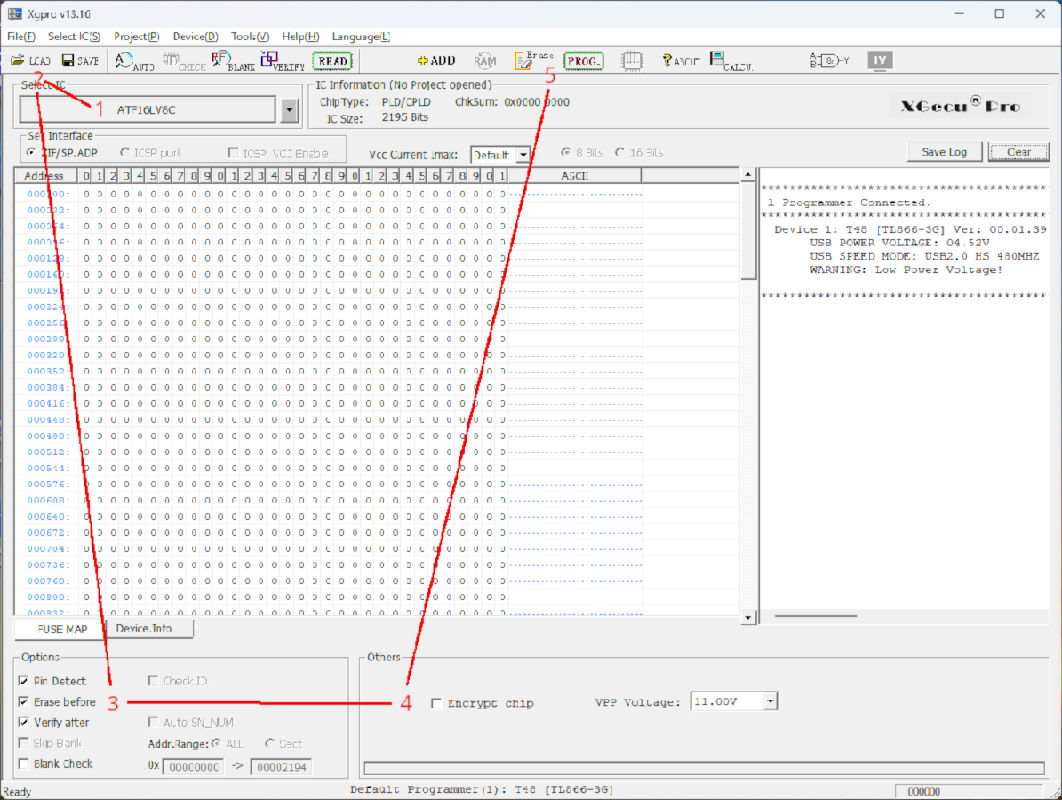Click the fuse map vertical scrollbar thumb

pyautogui.click(x=748, y=231)
